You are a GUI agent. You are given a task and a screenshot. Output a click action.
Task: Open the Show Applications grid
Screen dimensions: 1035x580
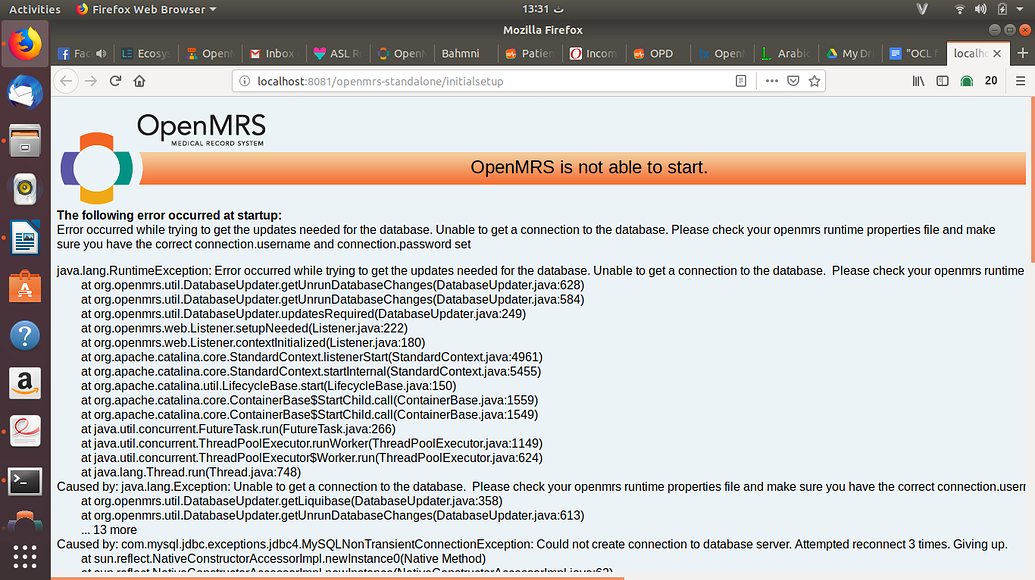[x=24, y=556]
